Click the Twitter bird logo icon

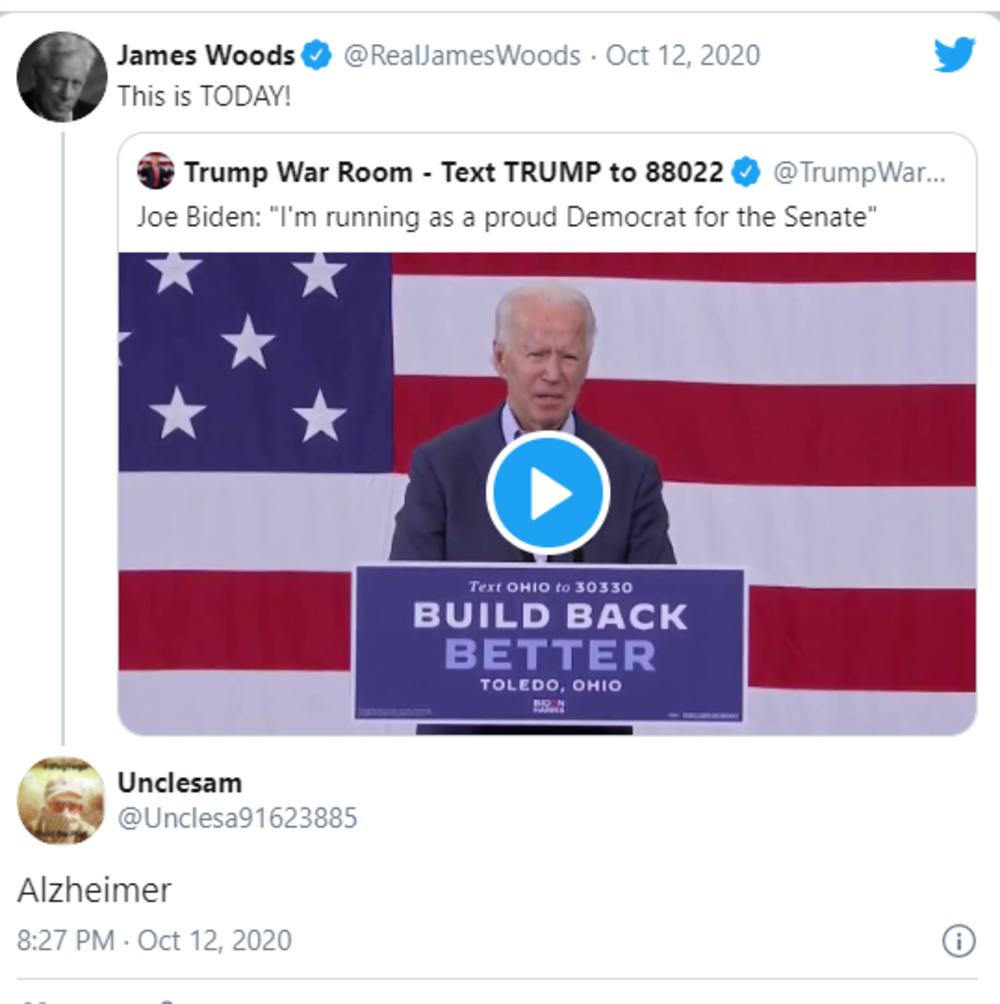(x=954, y=54)
